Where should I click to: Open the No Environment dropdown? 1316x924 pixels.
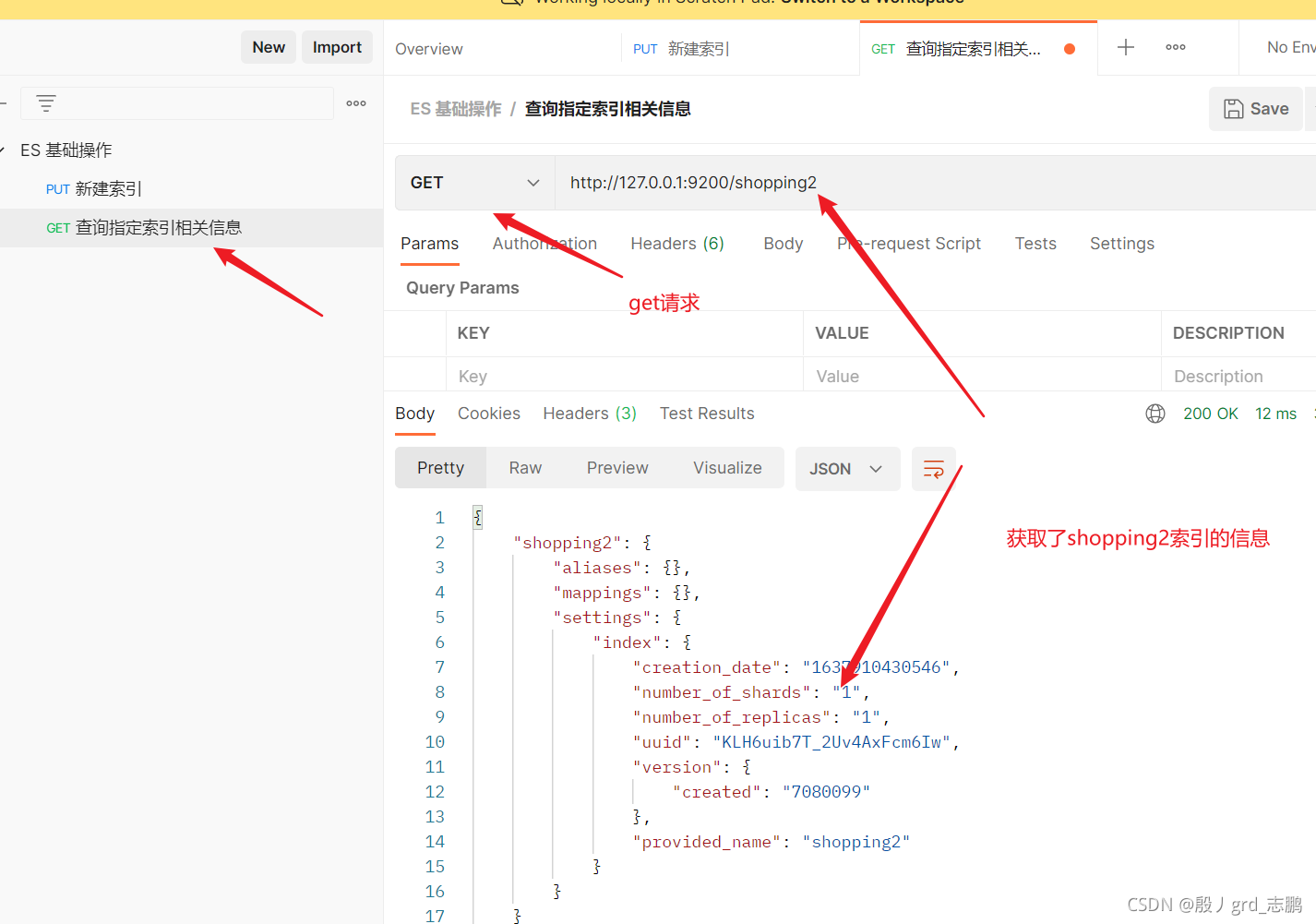1291,47
